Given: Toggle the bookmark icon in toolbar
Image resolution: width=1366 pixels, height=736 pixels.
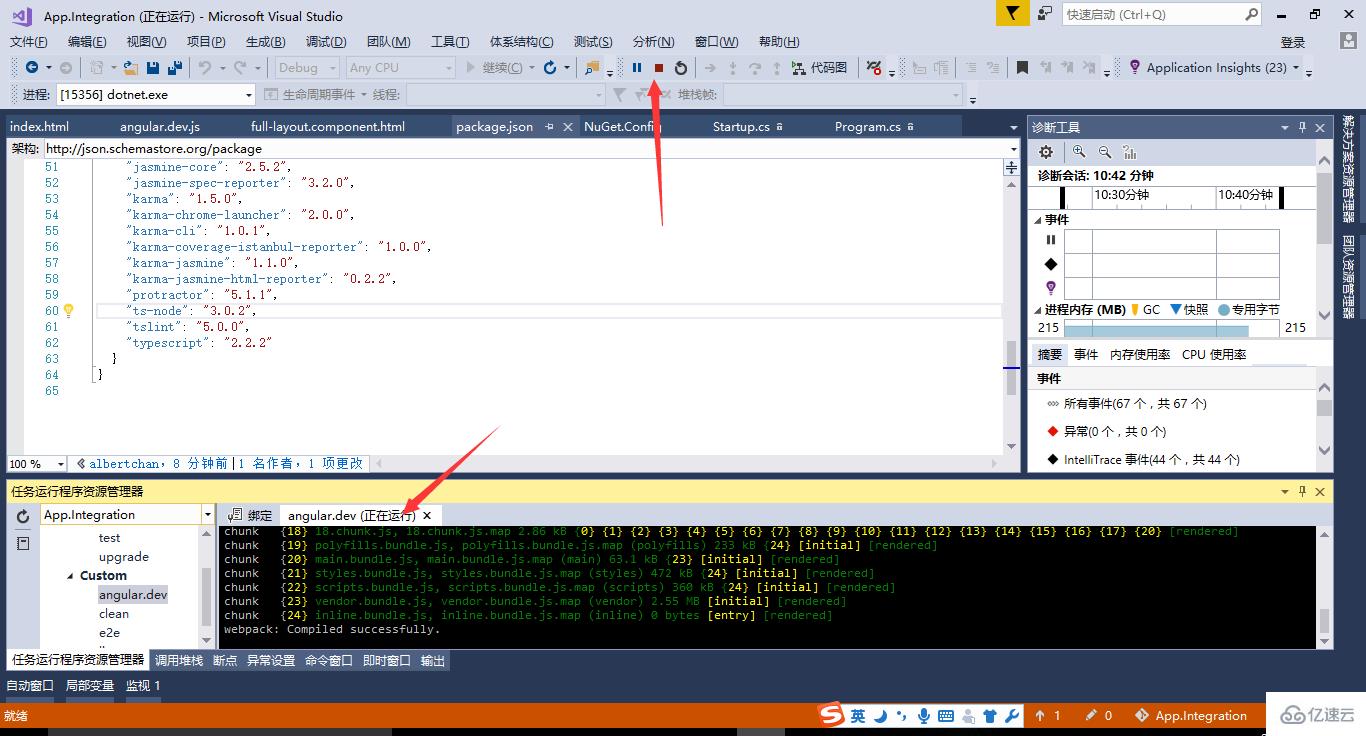Looking at the screenshot, I should [1022, 68].
